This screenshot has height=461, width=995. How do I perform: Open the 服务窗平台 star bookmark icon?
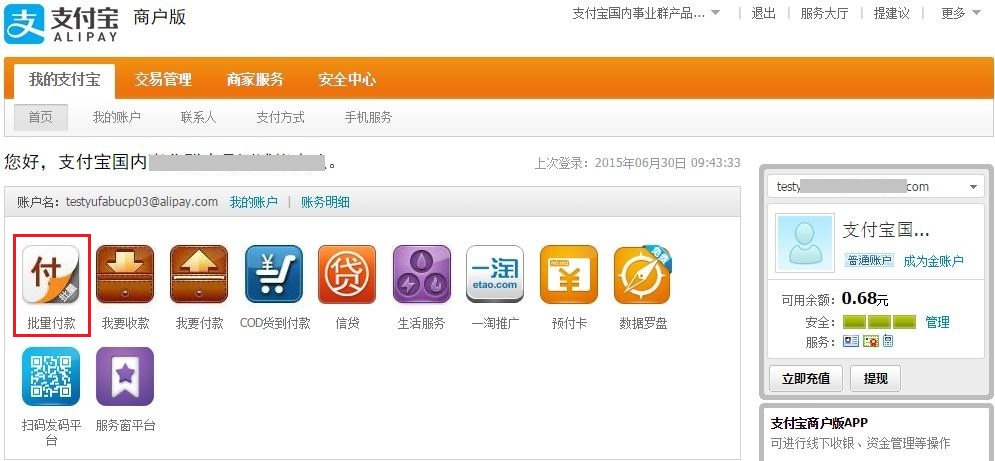pos(125,377)
